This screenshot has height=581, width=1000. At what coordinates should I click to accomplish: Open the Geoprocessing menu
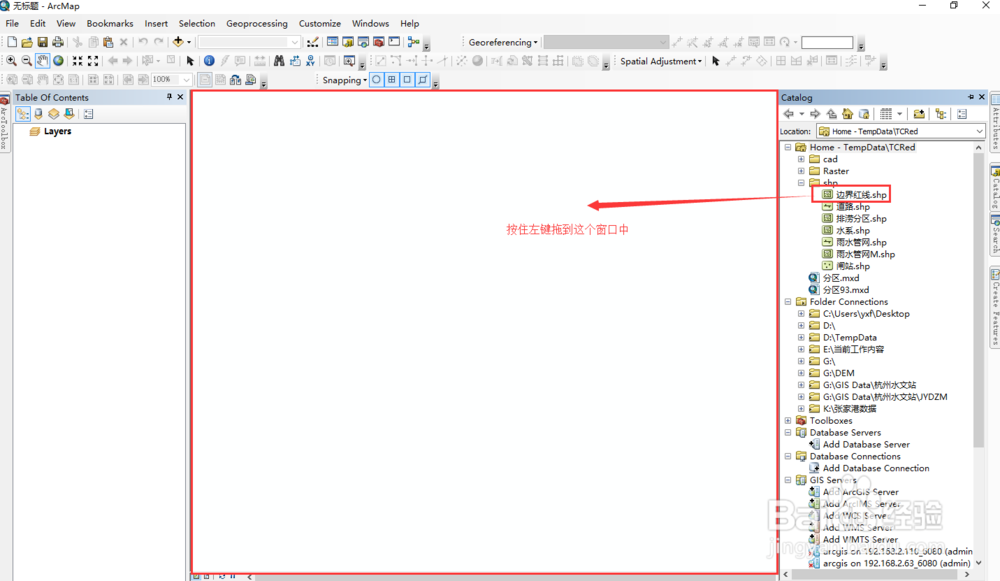pyautogui.click(x=256, y=24)
